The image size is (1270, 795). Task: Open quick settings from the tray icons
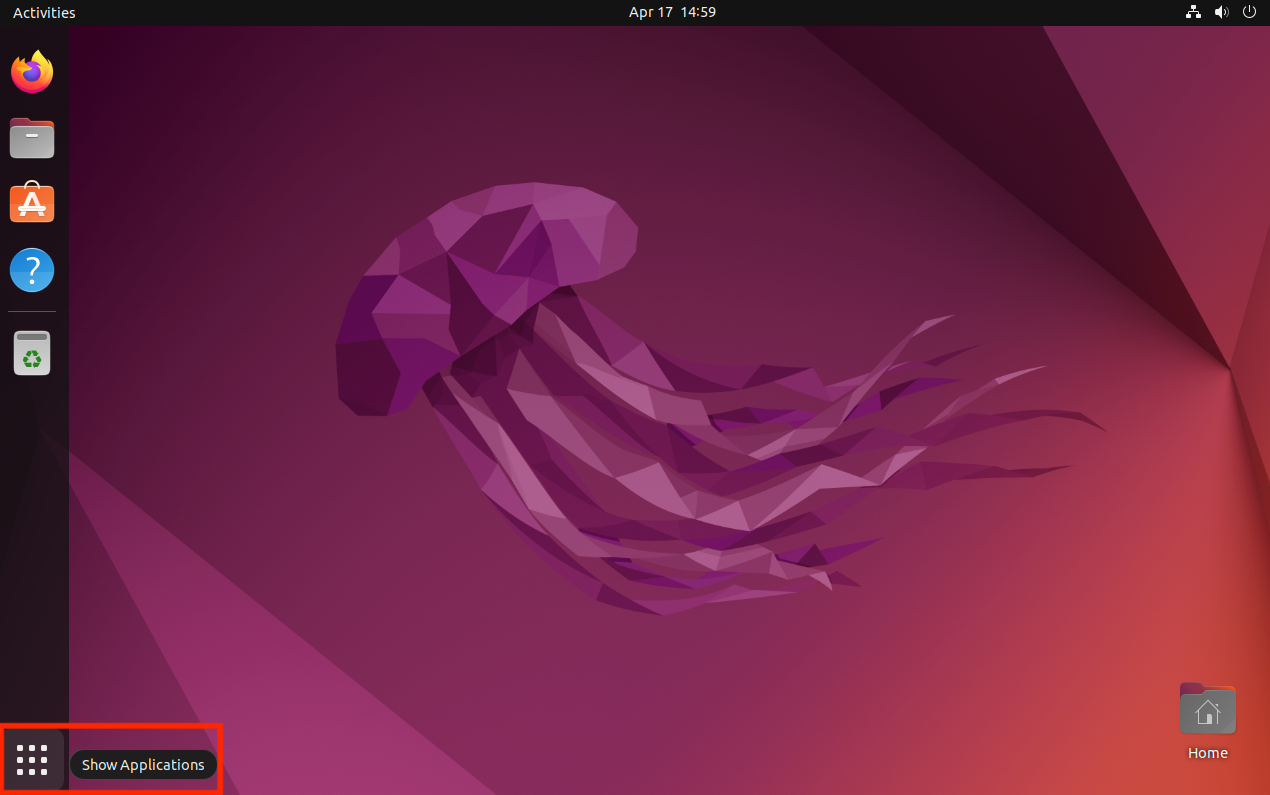tap(1221, 12)
